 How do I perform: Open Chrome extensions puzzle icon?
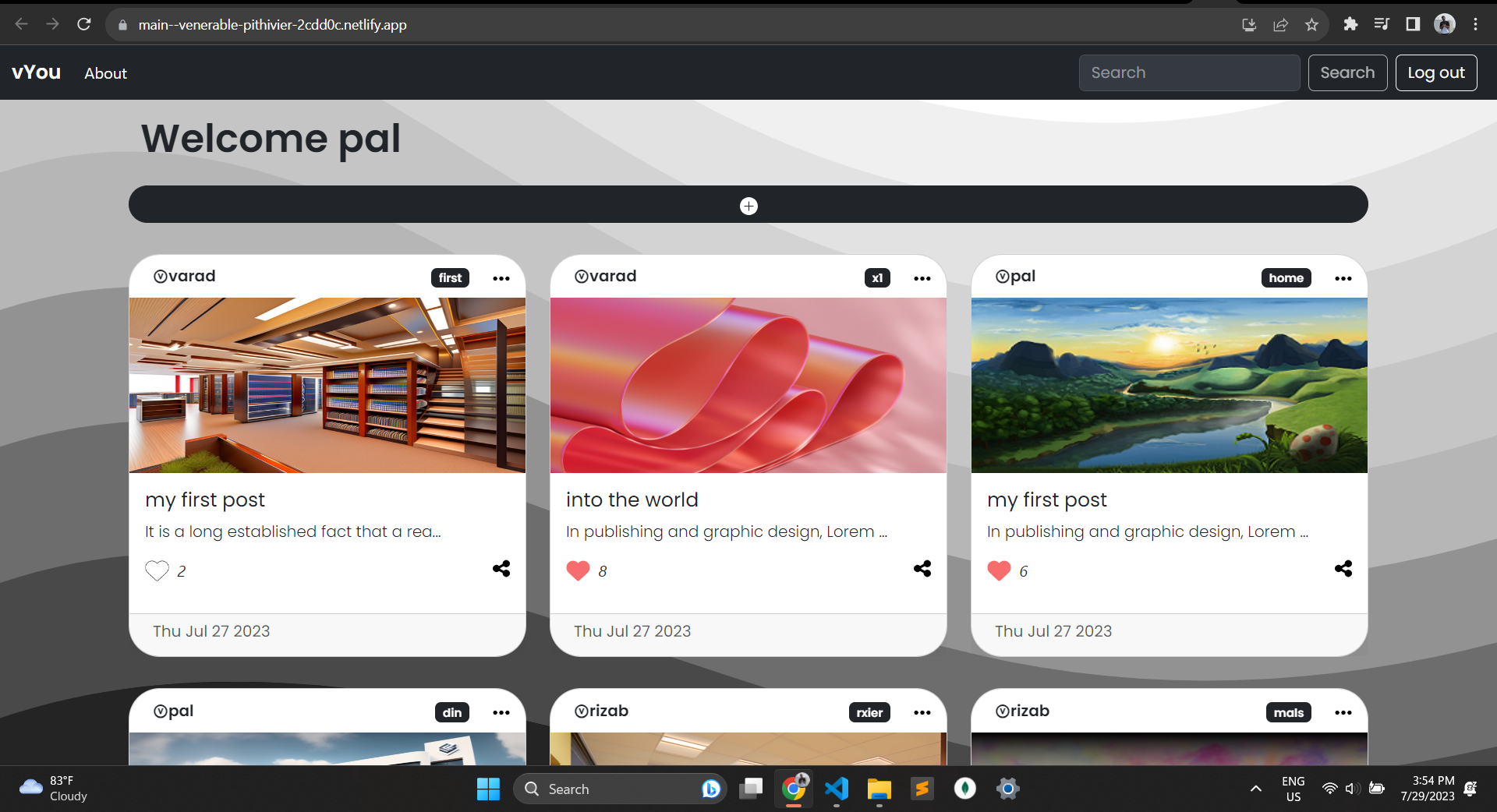pos(1350,24)
